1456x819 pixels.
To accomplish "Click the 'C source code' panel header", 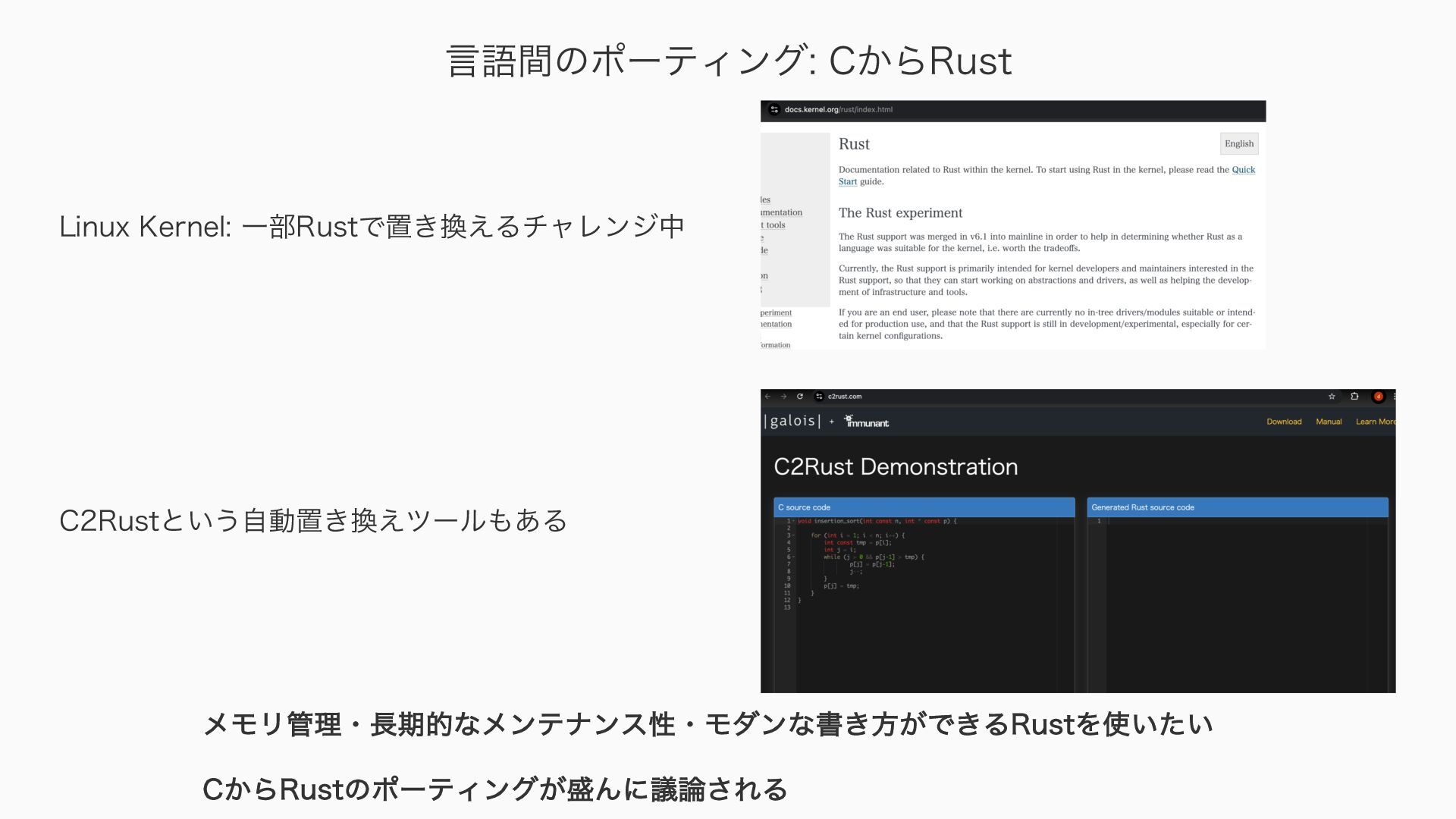I will coord(924,507).
